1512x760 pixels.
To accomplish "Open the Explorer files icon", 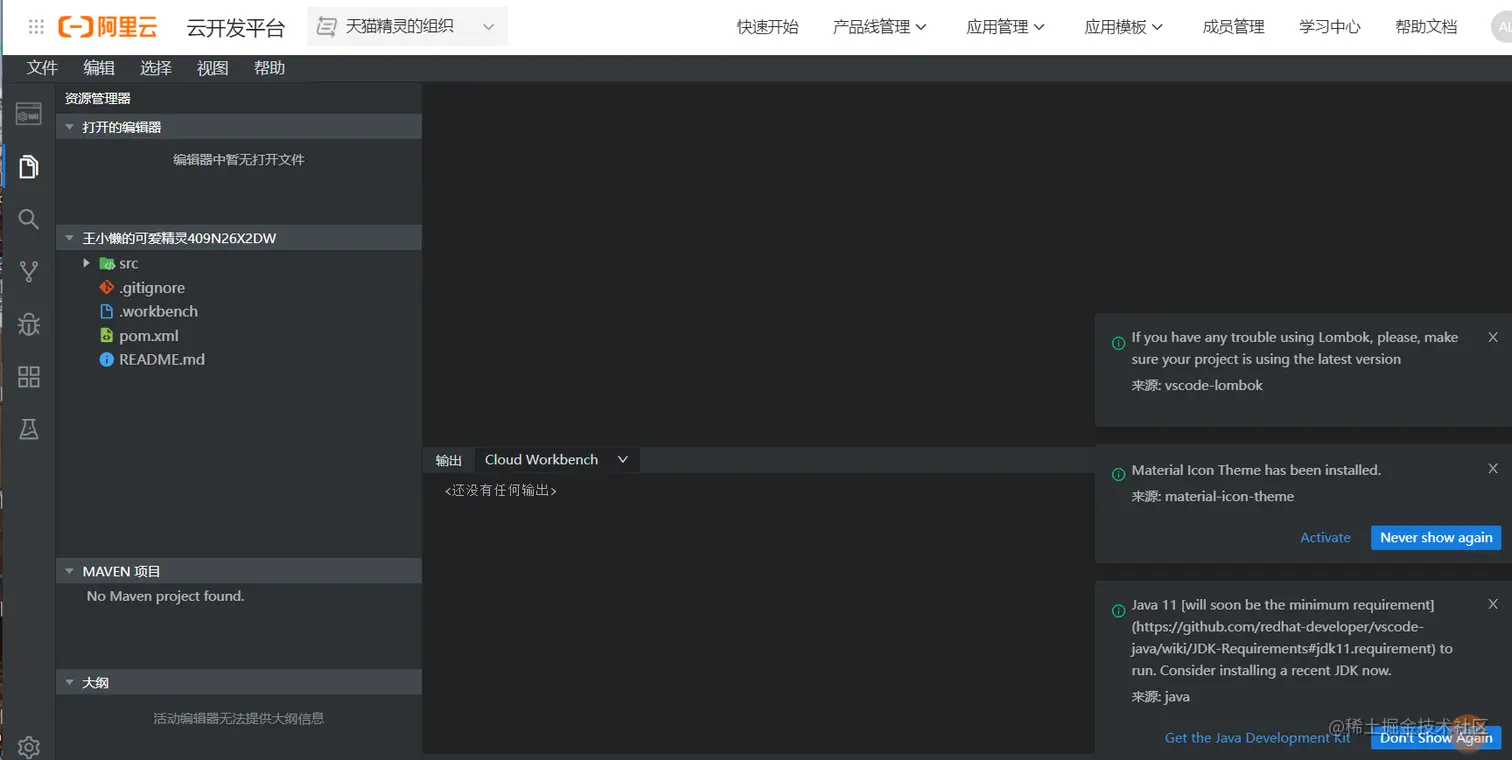I will tap(29, 166).
